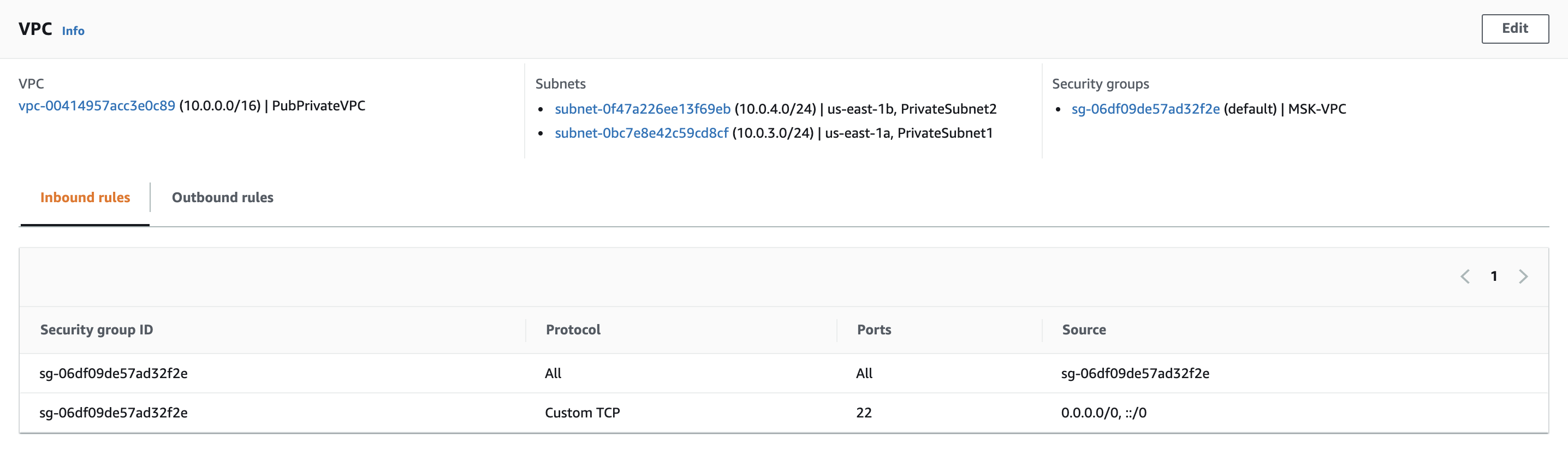
Task: Click the PubPrivateVPC name text
Action: [x=318, y=106]
